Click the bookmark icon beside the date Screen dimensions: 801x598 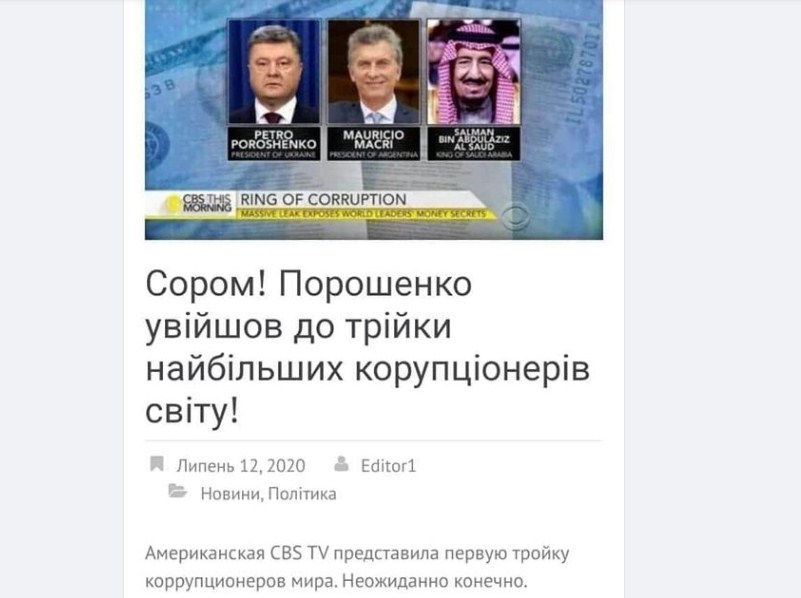(157, 464)
